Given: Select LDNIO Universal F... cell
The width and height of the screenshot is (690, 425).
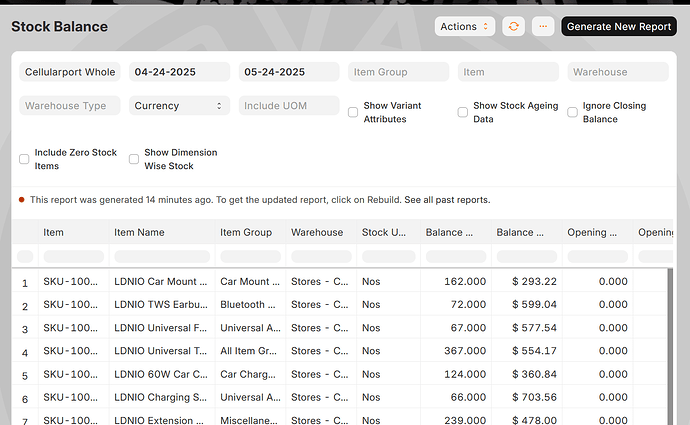Looking at the screenshot, I should pos(162,328).
